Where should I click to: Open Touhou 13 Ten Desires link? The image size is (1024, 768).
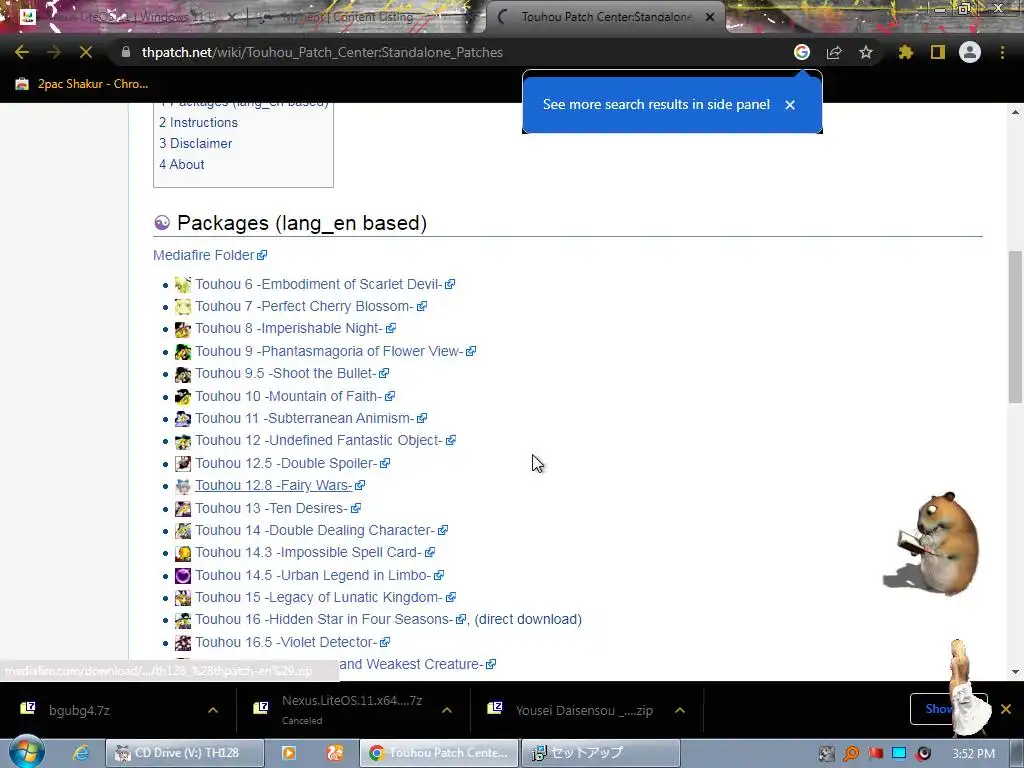[x=278, y=508]
